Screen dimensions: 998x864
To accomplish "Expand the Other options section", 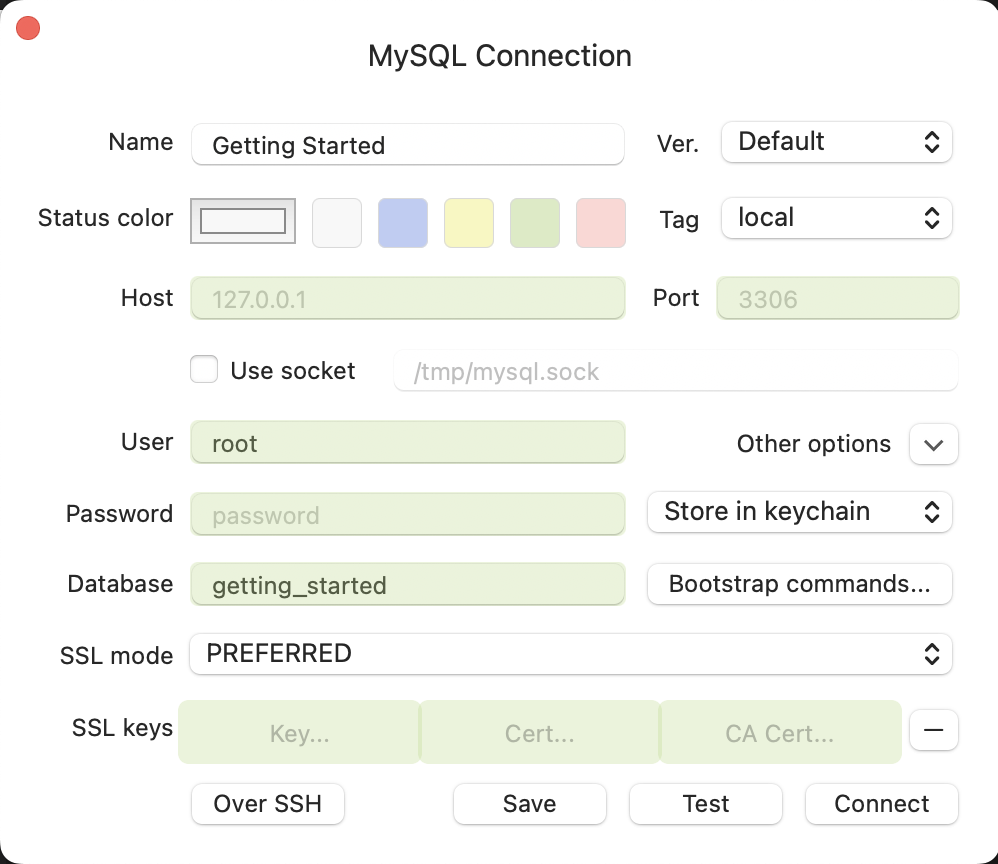I will click(x=933, y=444).
